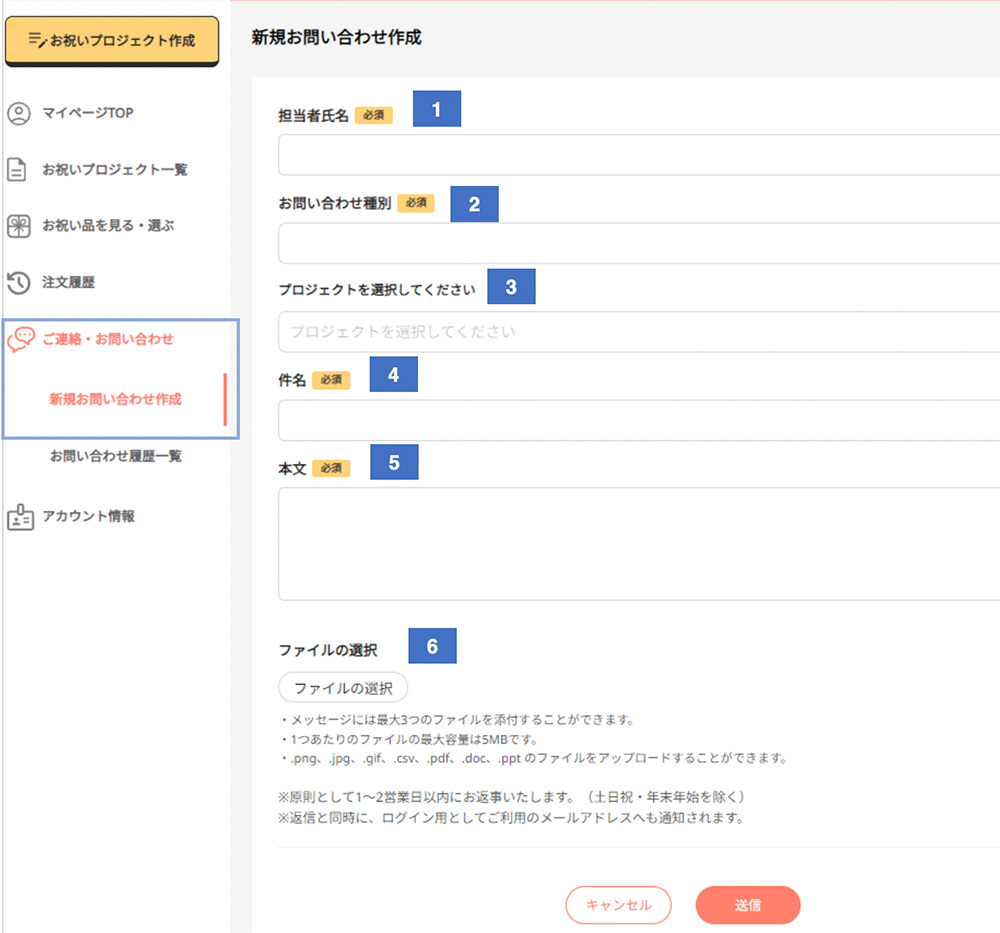Click the person icon beside マイページTOP
The image size is (1000, 933).
click(x=19, y=113)
